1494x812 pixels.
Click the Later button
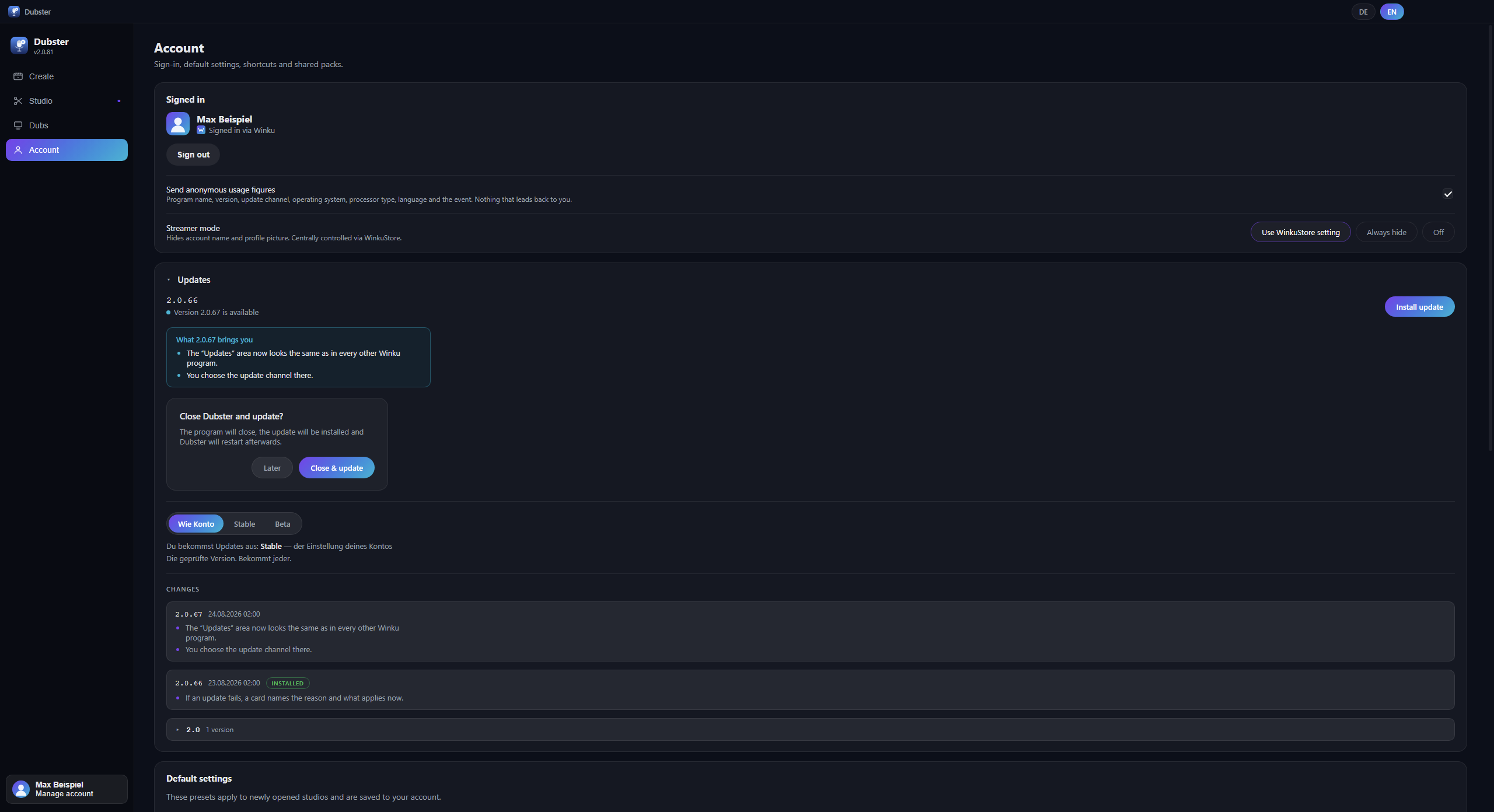click(272, 468)
